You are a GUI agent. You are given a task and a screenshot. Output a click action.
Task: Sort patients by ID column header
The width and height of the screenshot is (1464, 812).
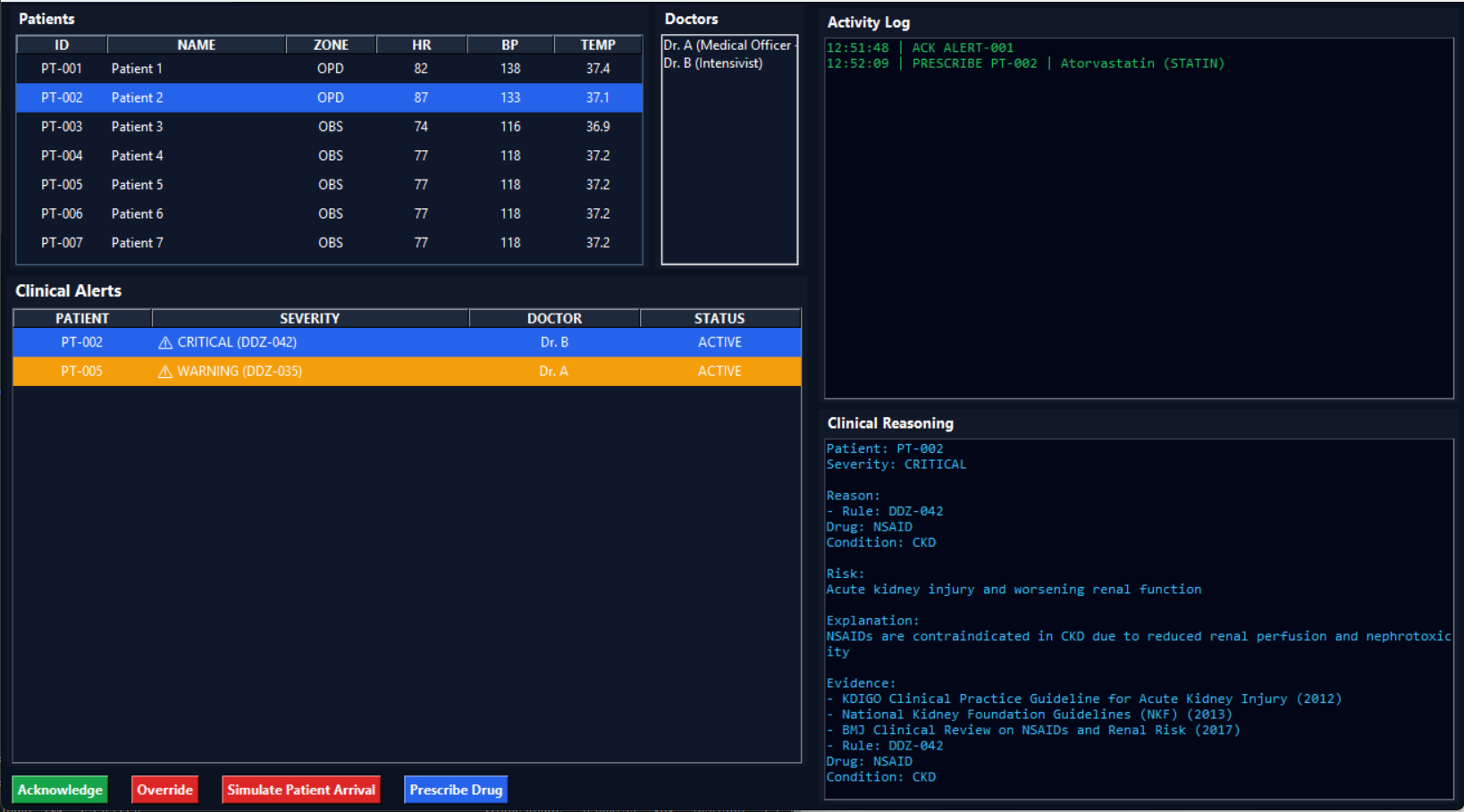62,45
